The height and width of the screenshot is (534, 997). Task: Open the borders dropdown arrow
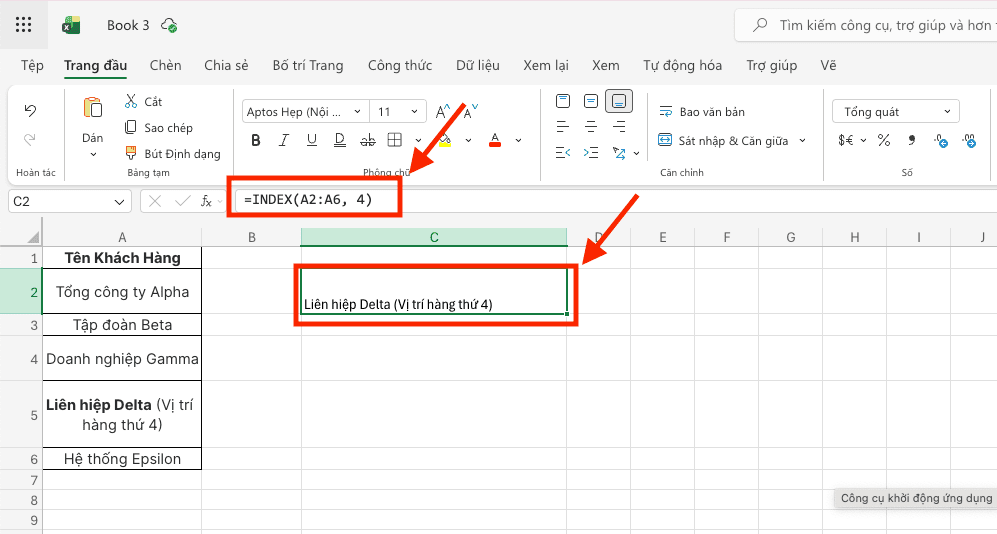pyautogui.click(x=418, y=140)
